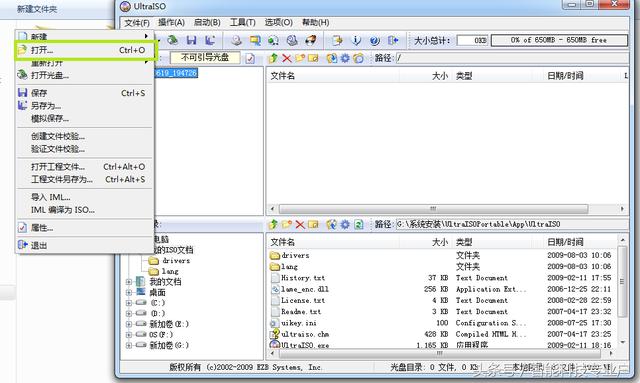Screen dimensions: 640x383
Task: Click the Make CD/DVD image toolbar icon
Action: (236, 40)
